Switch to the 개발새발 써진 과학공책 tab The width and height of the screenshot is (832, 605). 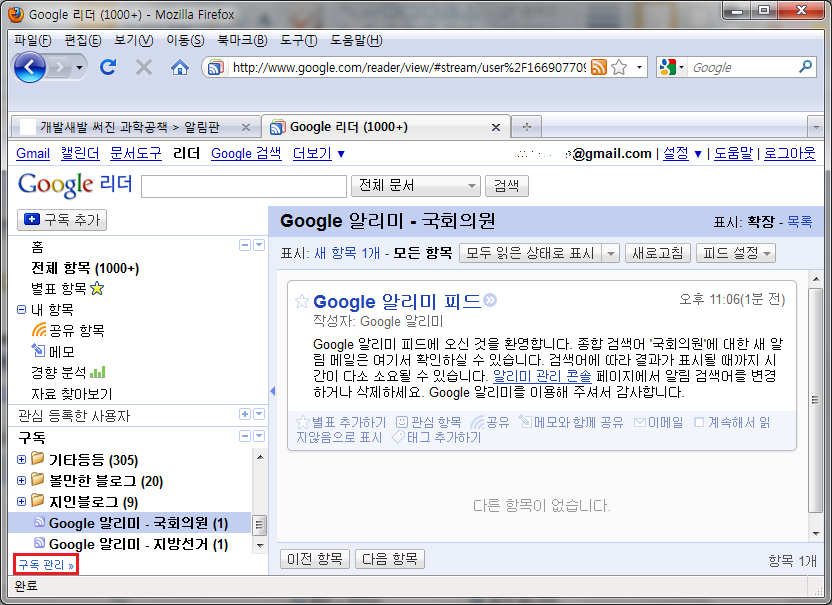click(130, 127)
